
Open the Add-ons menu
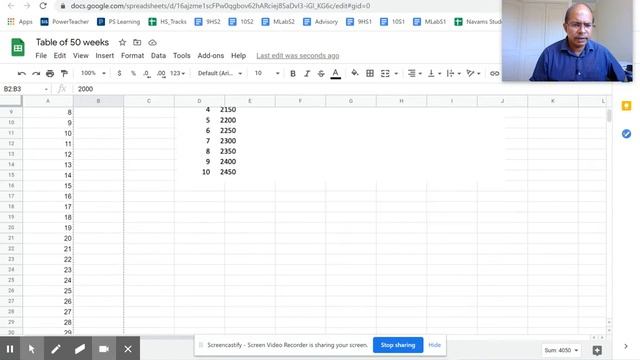[211, 56]
